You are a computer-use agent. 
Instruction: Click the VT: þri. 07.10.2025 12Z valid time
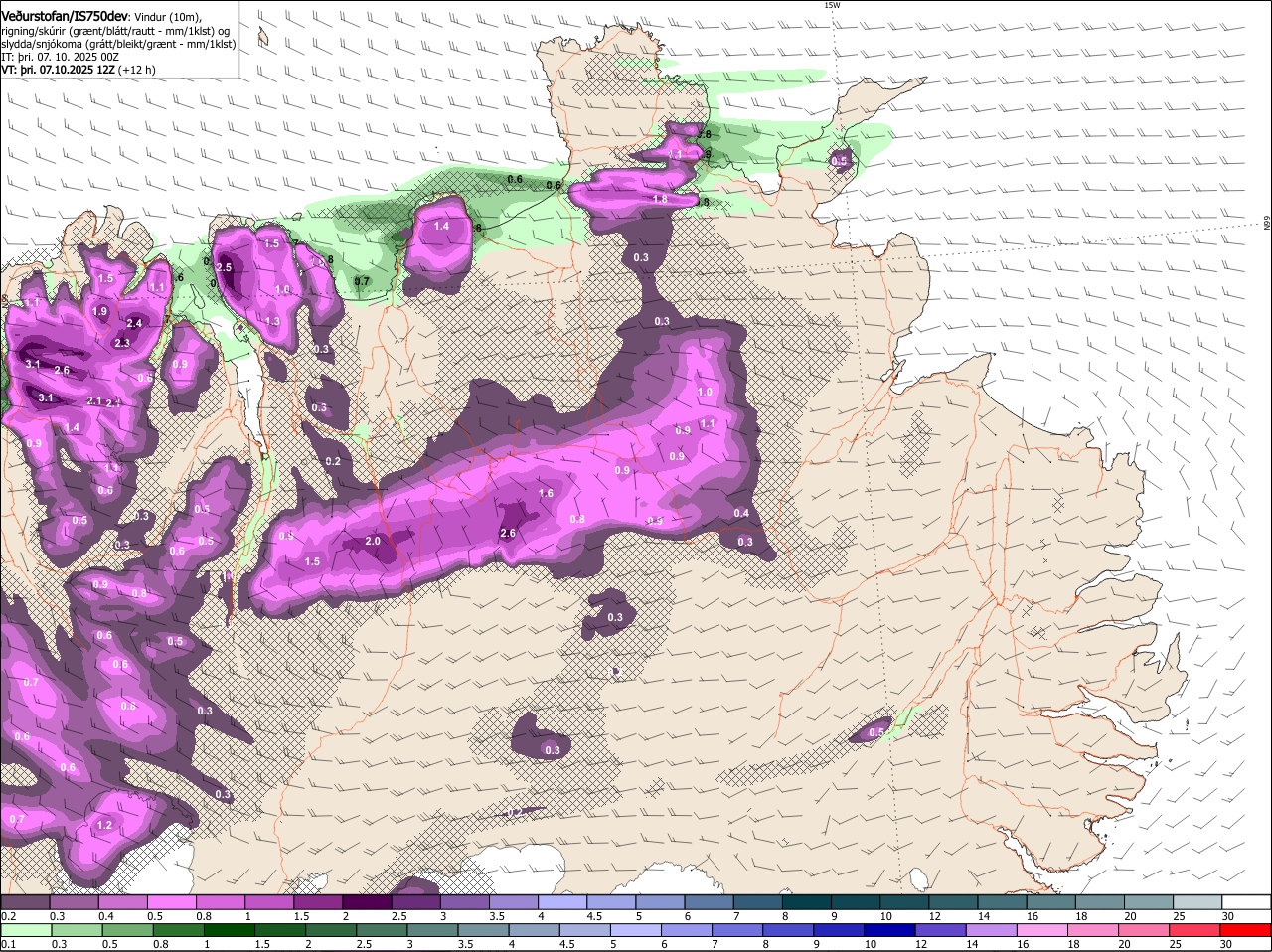tap(58, 70)
